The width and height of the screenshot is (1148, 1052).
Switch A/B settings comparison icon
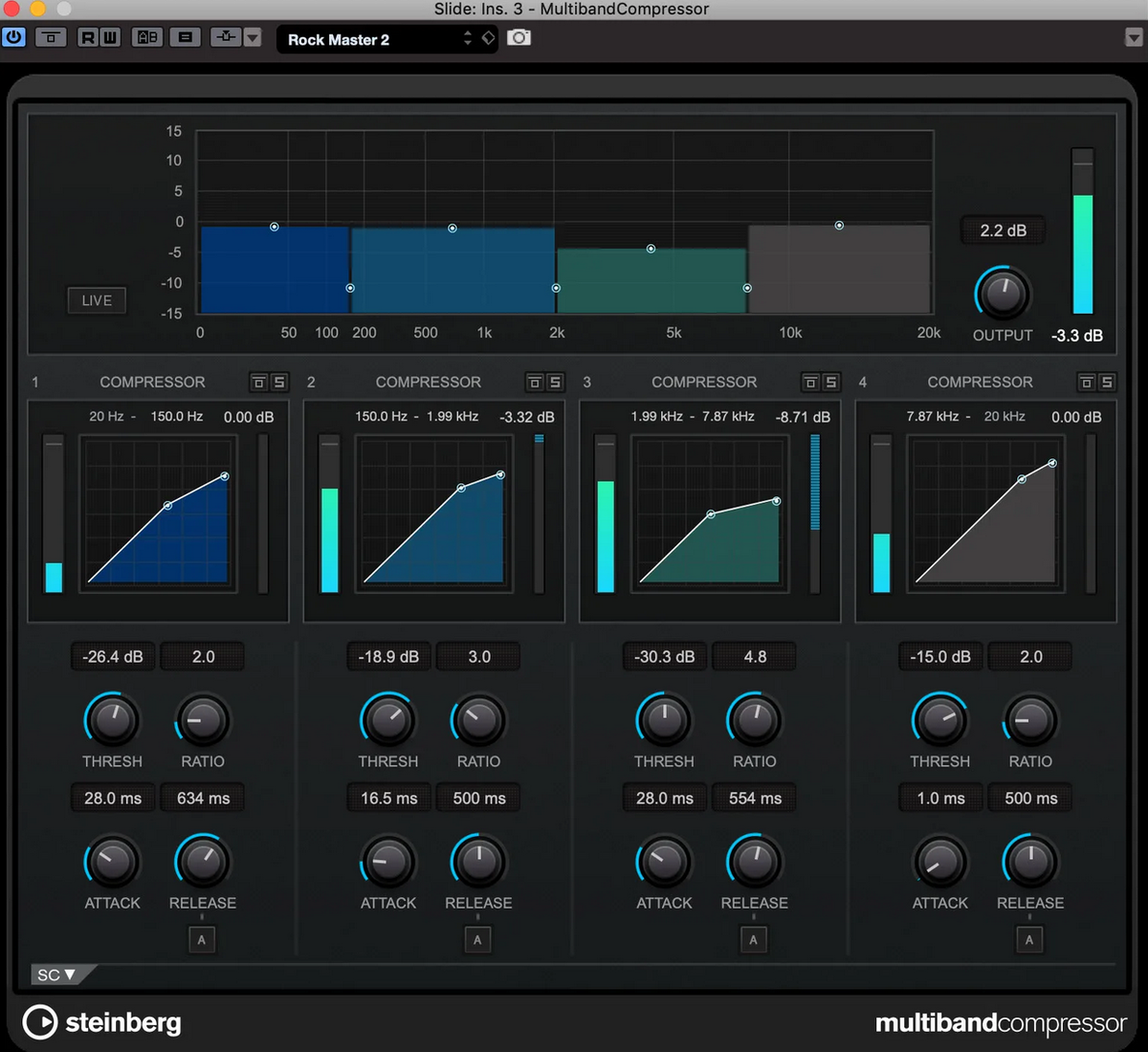tap(147, 37)
